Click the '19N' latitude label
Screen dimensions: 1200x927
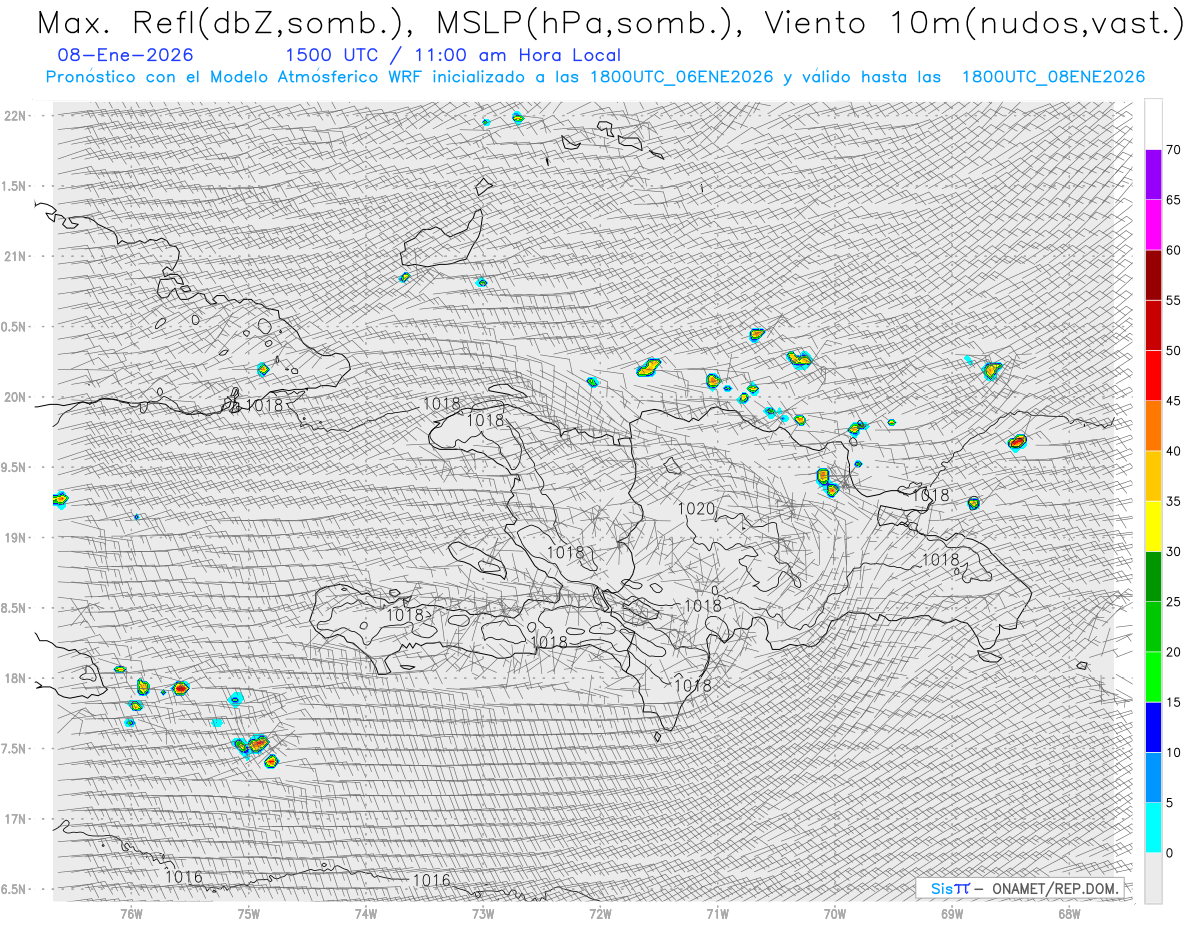coord(15,538)
